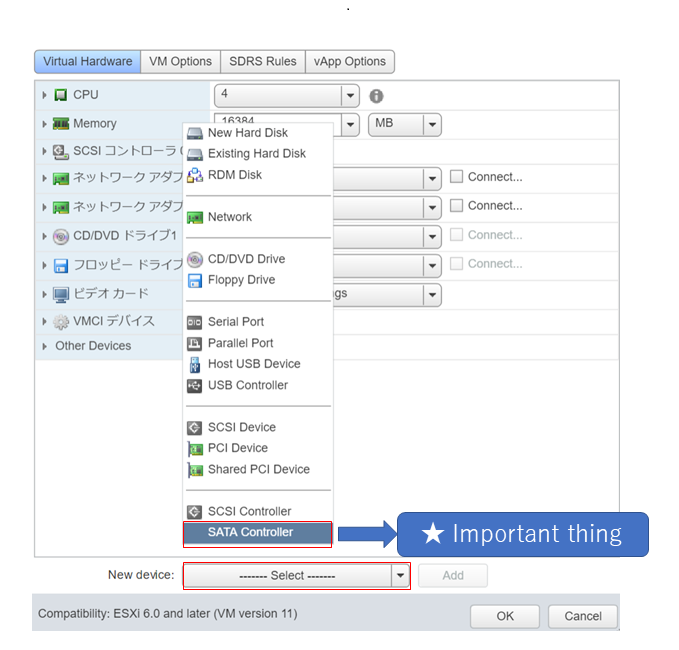Screen dimensions: 679x650
Task: Choose RDM Disk menu entry
Action: [258, 175]
